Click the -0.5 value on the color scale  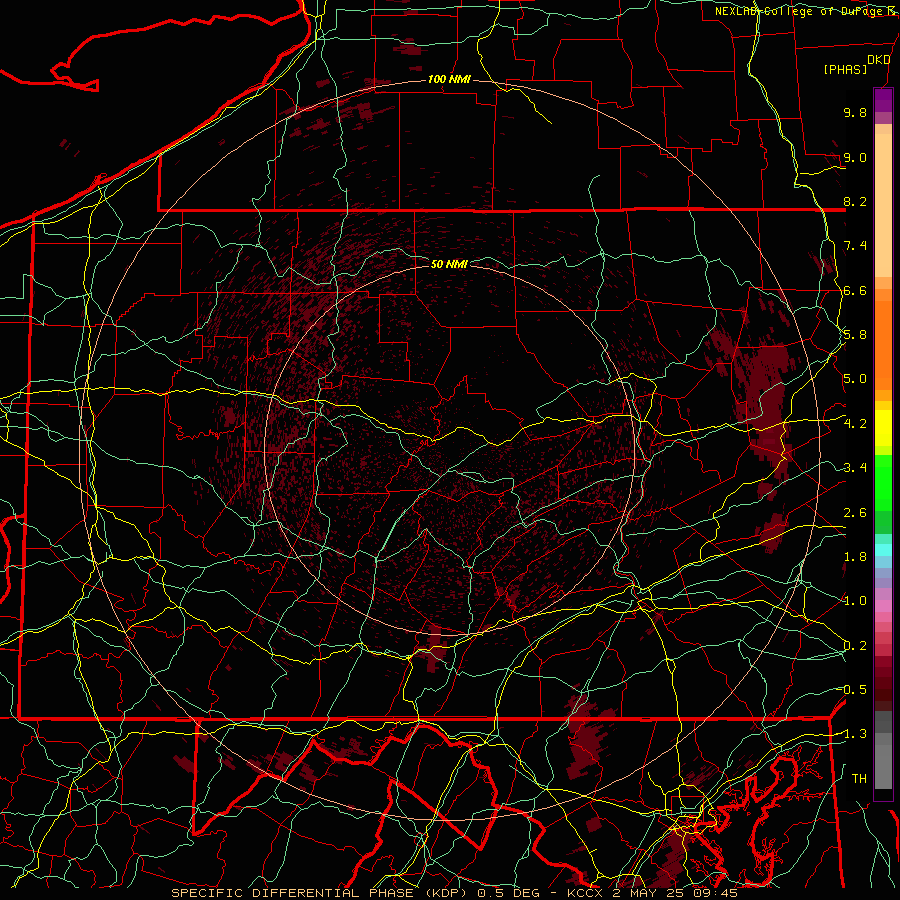point(852,690)
